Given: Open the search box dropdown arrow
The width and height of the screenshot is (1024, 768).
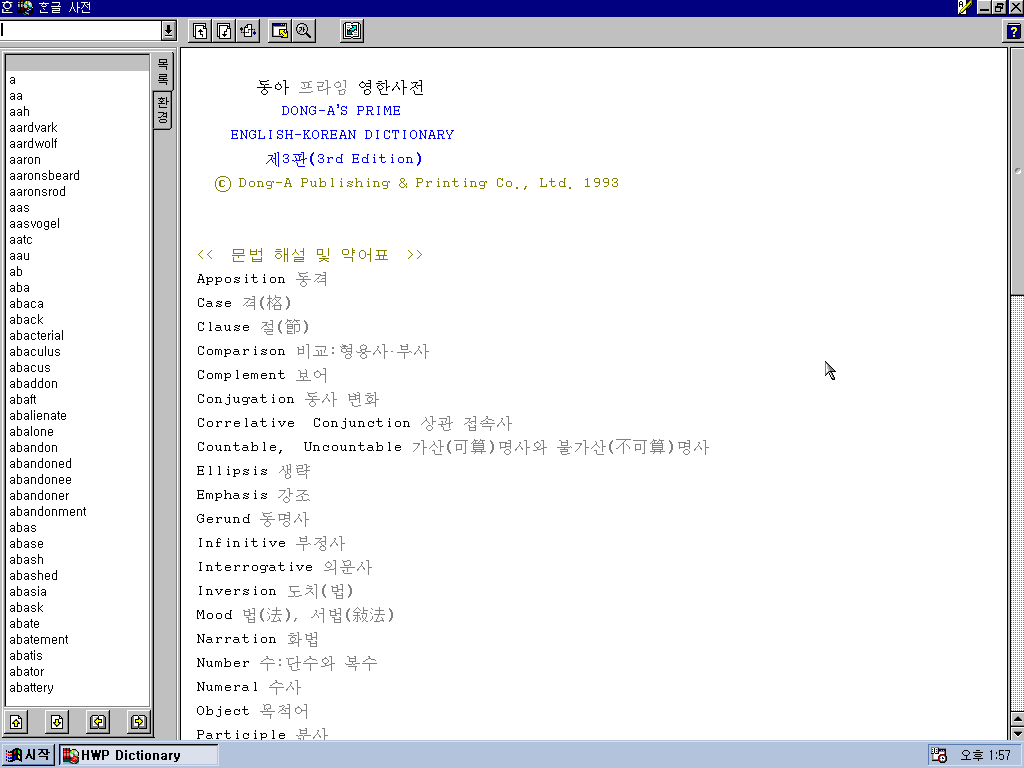Looking at the screenshot, I should pyautogui.click(x=168, y=30).
